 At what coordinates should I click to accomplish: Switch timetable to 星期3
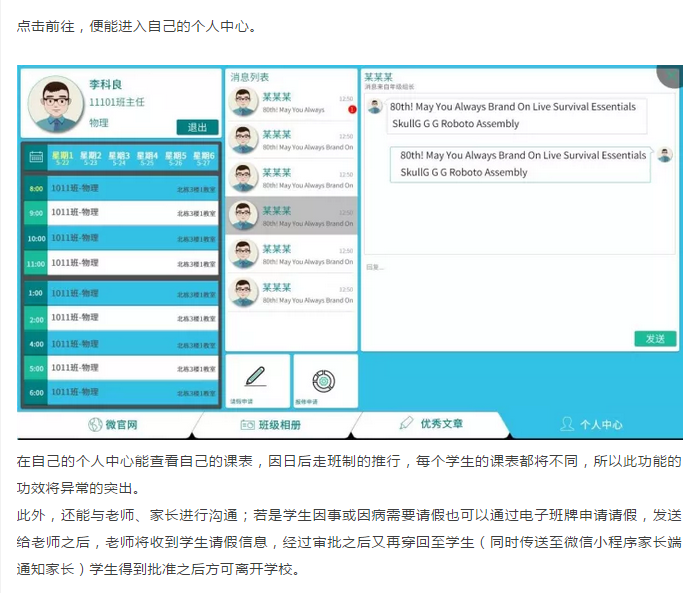click(x=119, y=158)
